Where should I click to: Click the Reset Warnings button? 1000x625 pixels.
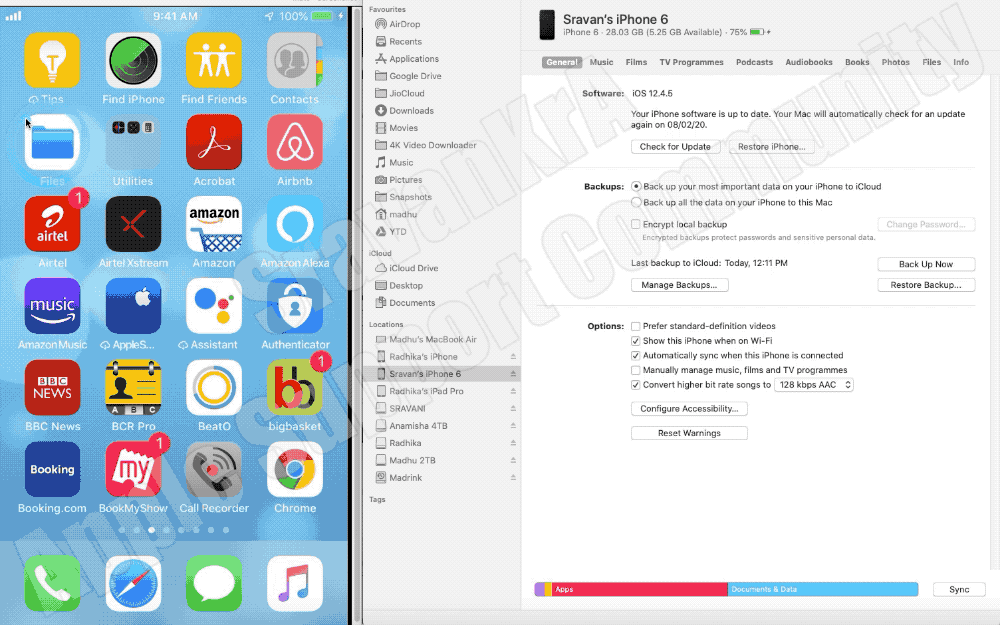(689, 433)
